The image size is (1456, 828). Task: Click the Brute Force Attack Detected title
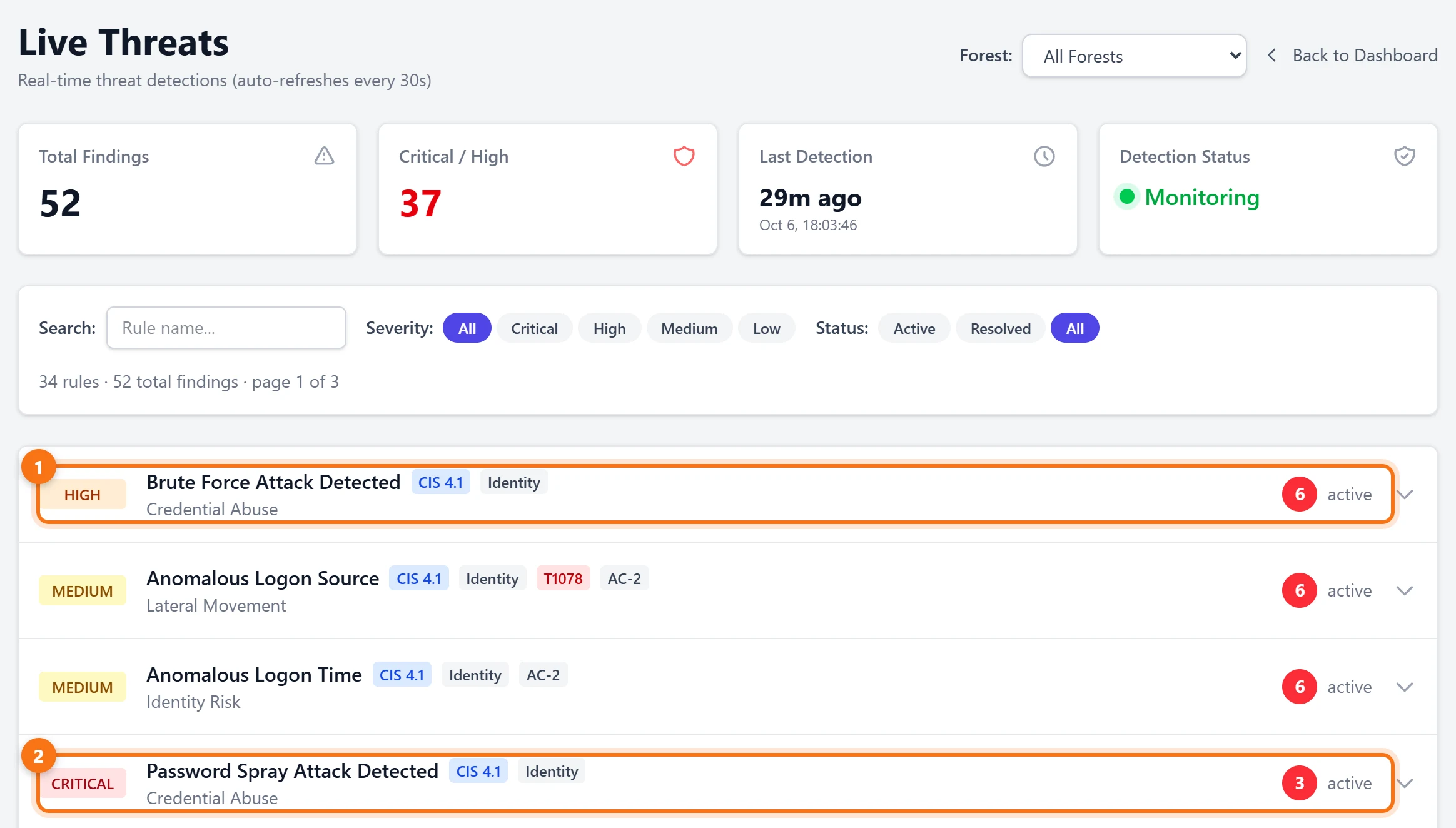point(273,482)
